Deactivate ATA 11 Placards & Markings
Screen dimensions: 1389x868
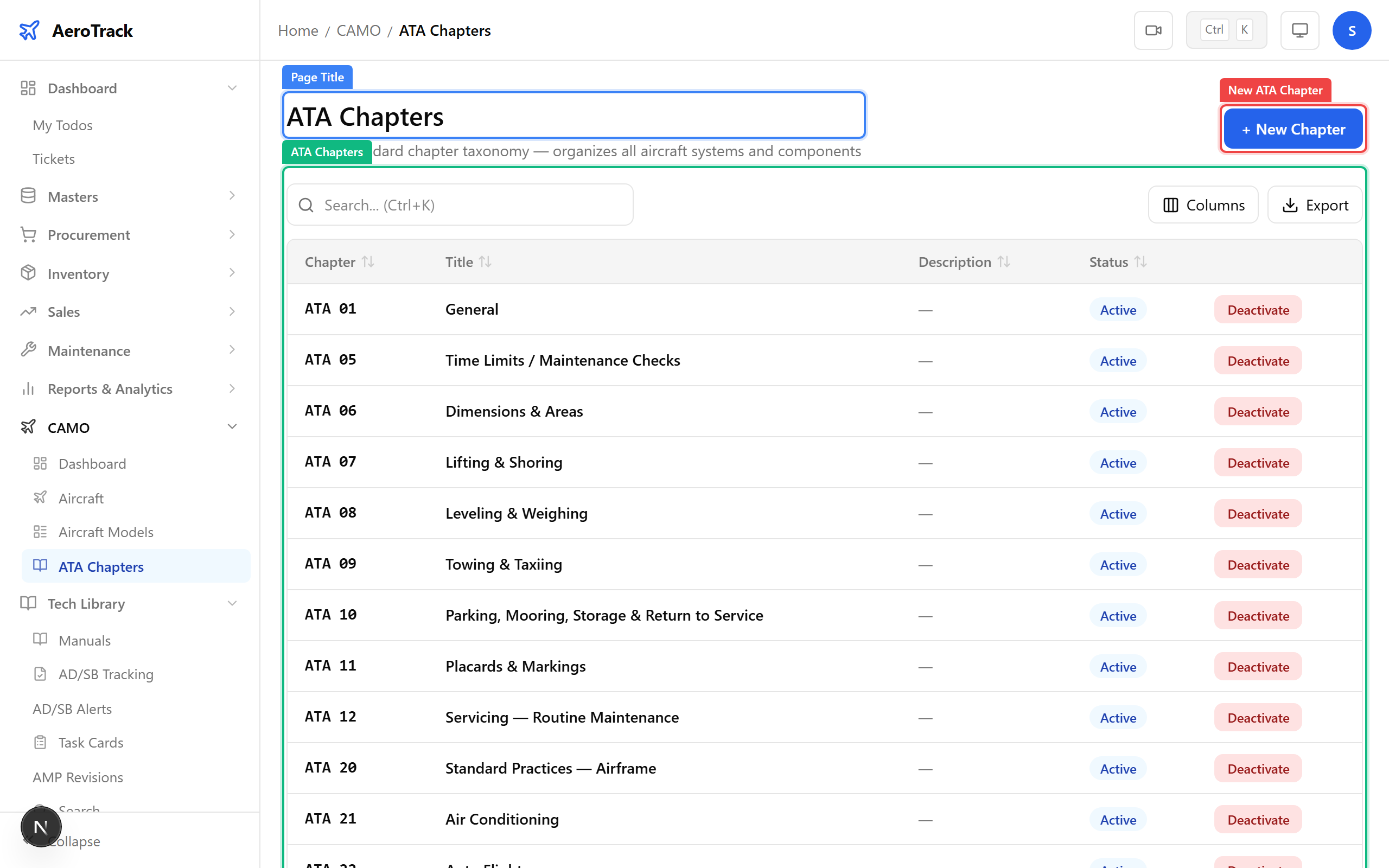[x=1258, y=667]
